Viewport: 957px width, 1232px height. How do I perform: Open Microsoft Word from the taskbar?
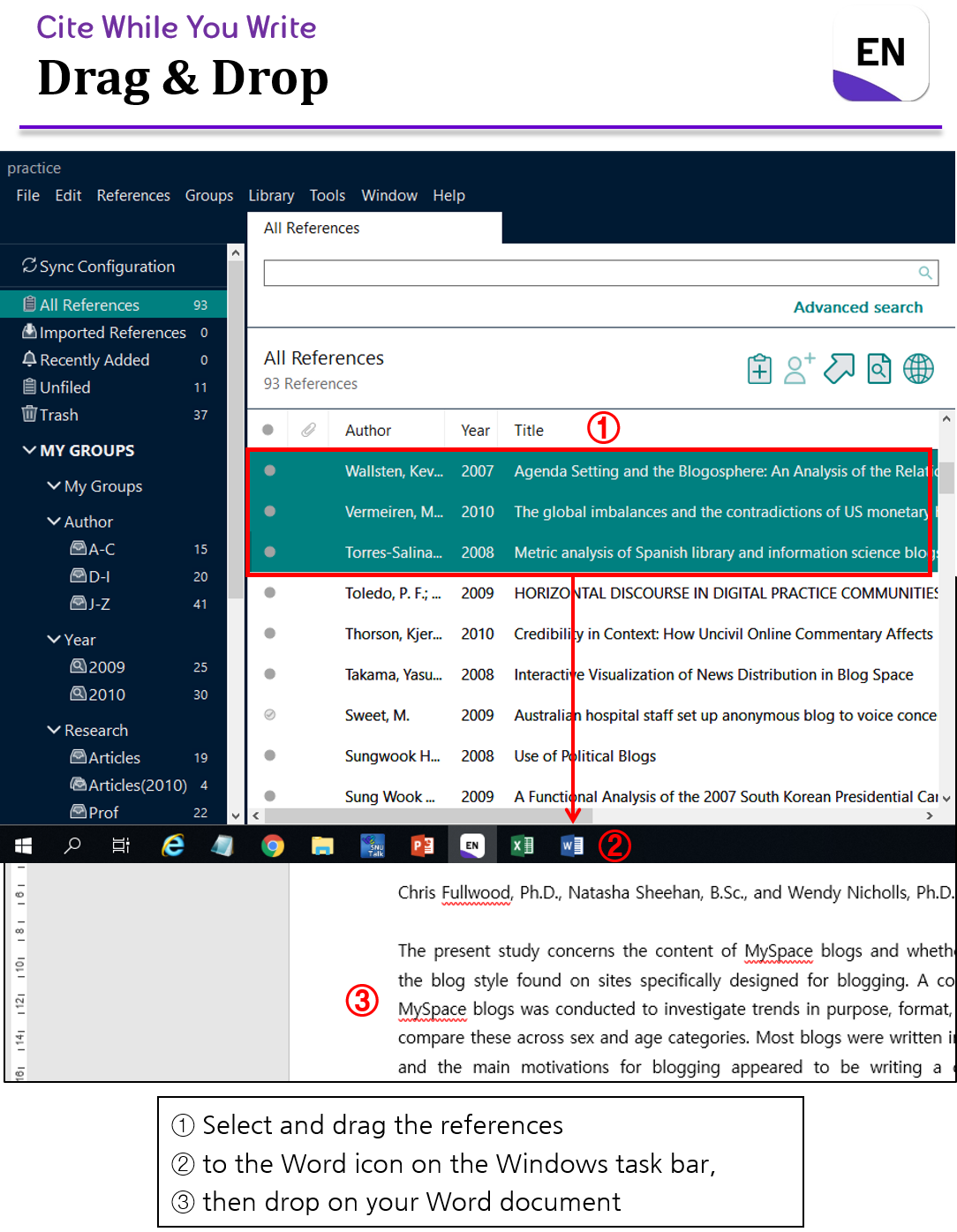(572, 845)
